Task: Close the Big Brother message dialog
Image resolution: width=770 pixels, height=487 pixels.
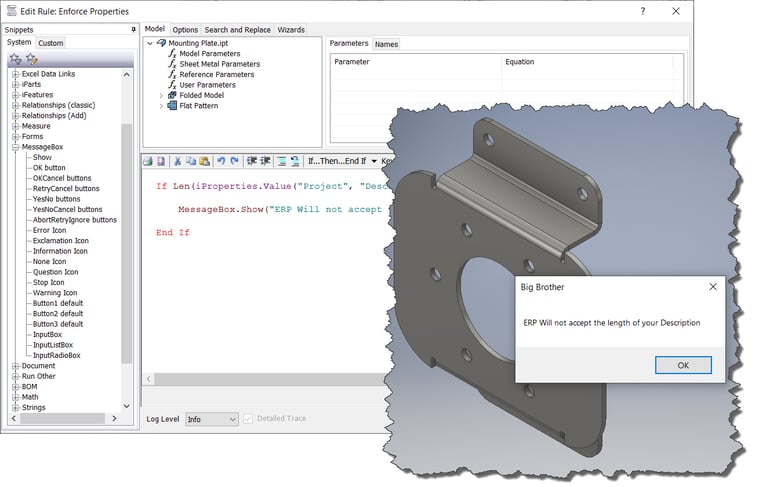Action: pos(713,287)
